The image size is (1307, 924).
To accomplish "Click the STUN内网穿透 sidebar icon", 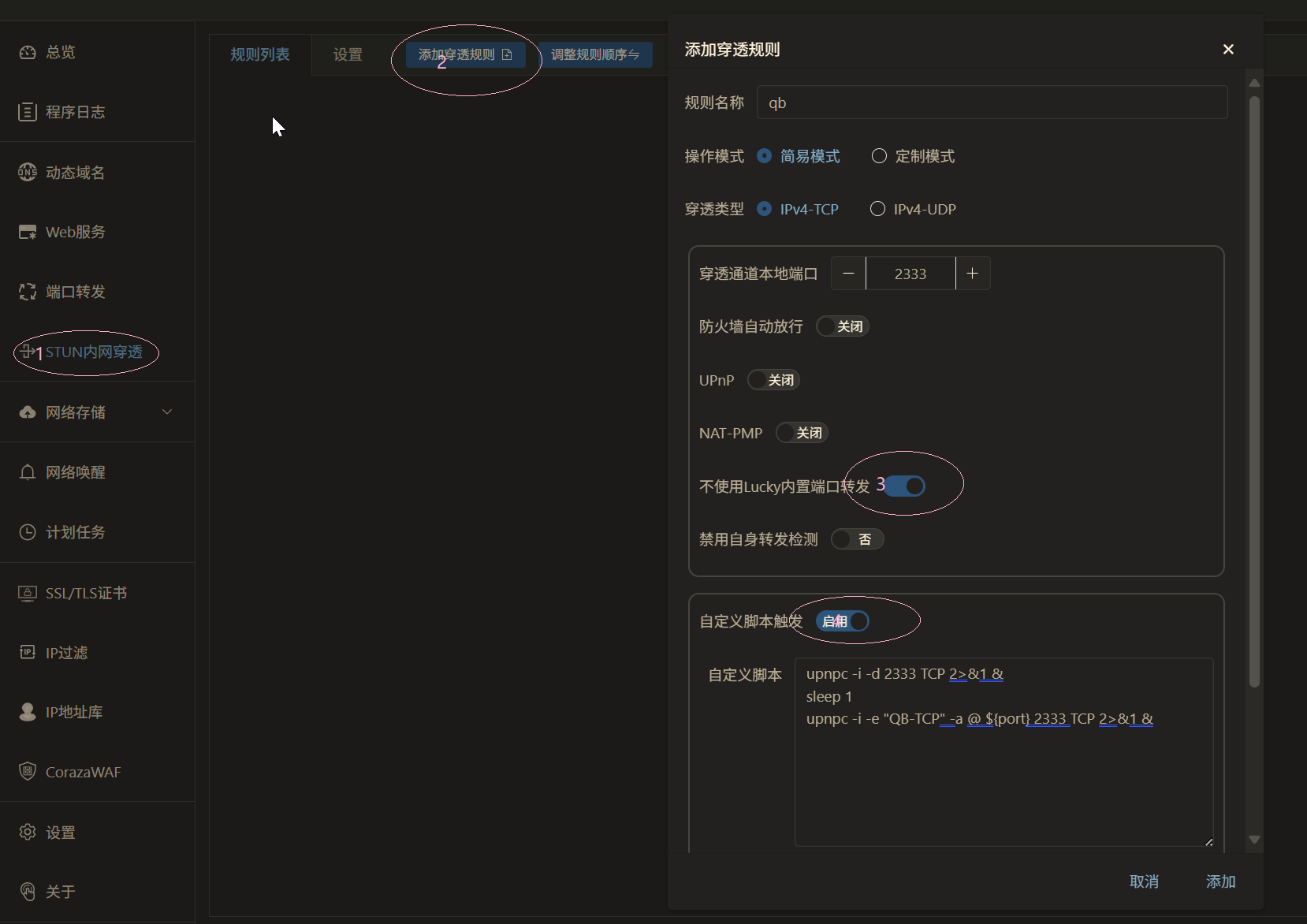I will tap(28, 352).
